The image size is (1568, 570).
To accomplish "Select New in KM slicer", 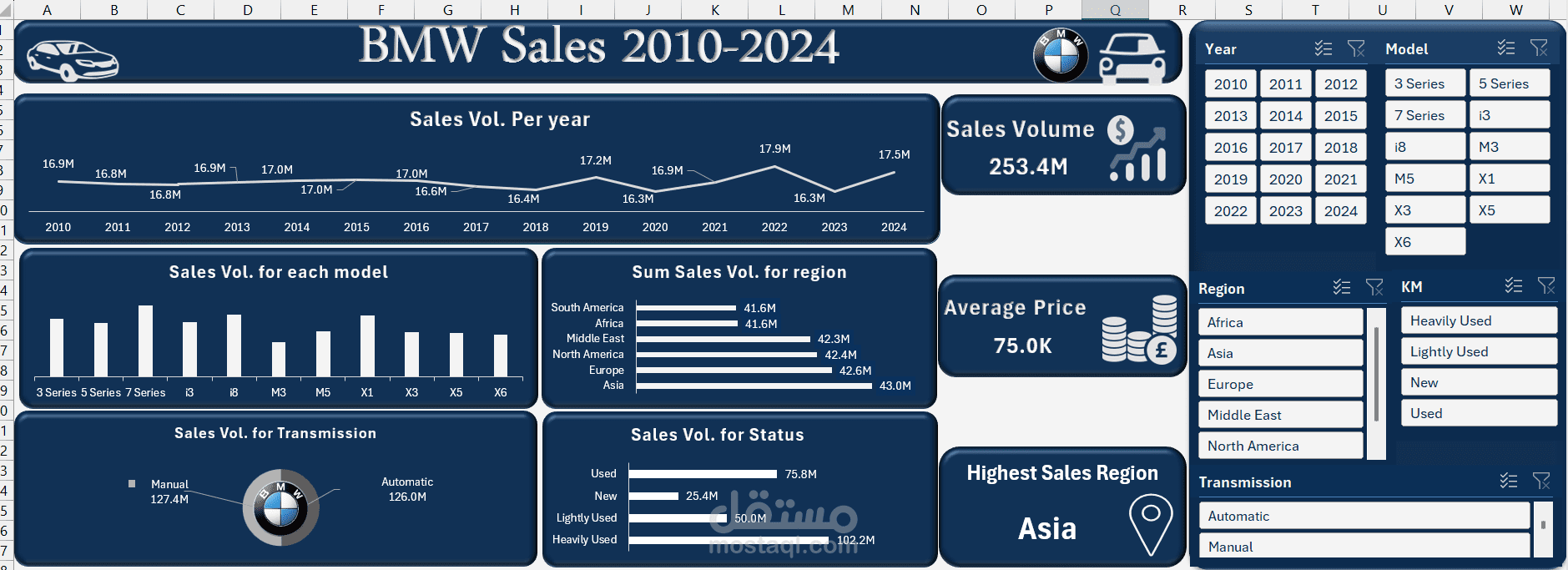I will coord(1479,382).
